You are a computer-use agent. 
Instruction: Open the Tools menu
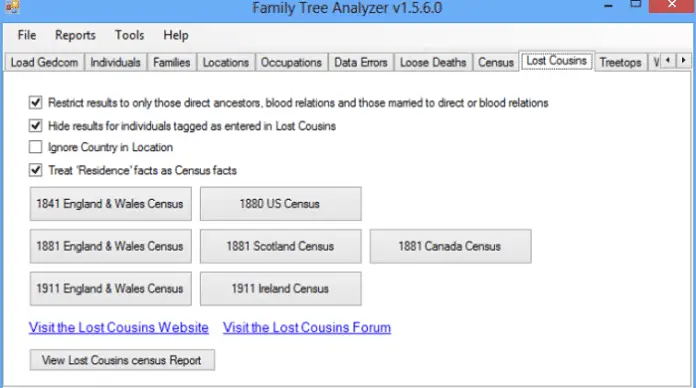129,35
